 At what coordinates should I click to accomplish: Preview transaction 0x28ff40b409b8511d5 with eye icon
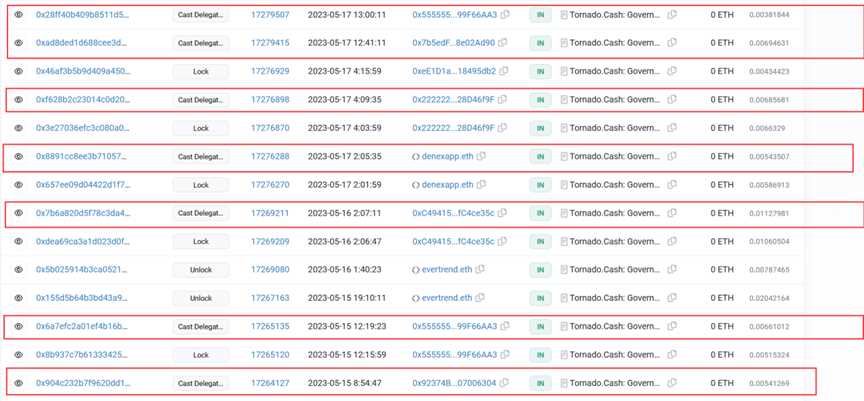[18, 15]
